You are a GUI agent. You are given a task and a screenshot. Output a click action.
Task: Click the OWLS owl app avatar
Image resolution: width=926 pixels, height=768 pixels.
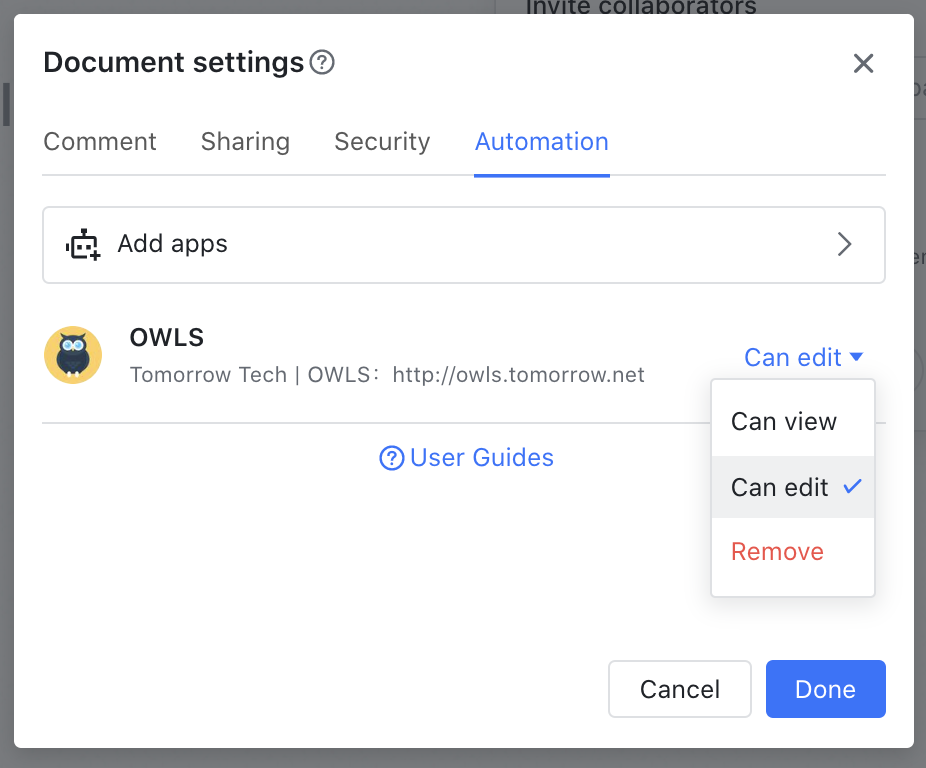coord(73,355)
